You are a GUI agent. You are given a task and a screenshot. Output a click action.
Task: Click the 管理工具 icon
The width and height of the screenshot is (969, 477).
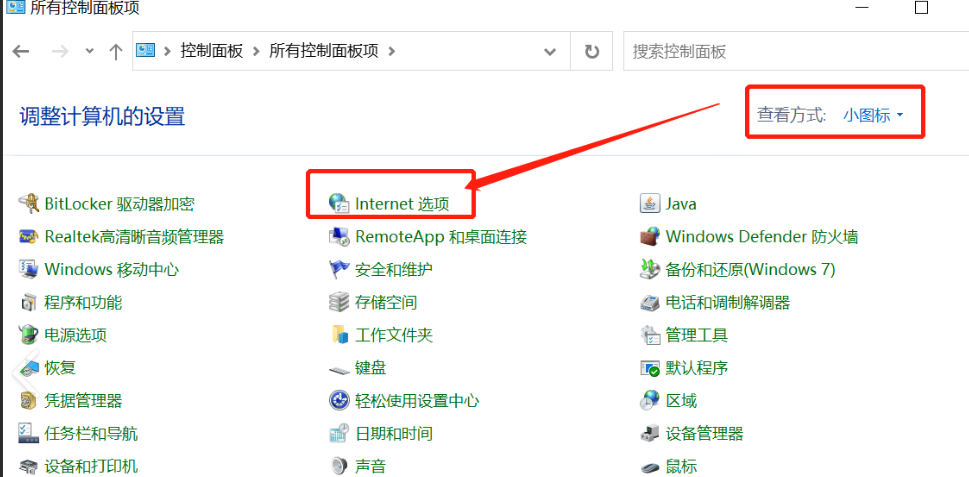tap(649, 335)
